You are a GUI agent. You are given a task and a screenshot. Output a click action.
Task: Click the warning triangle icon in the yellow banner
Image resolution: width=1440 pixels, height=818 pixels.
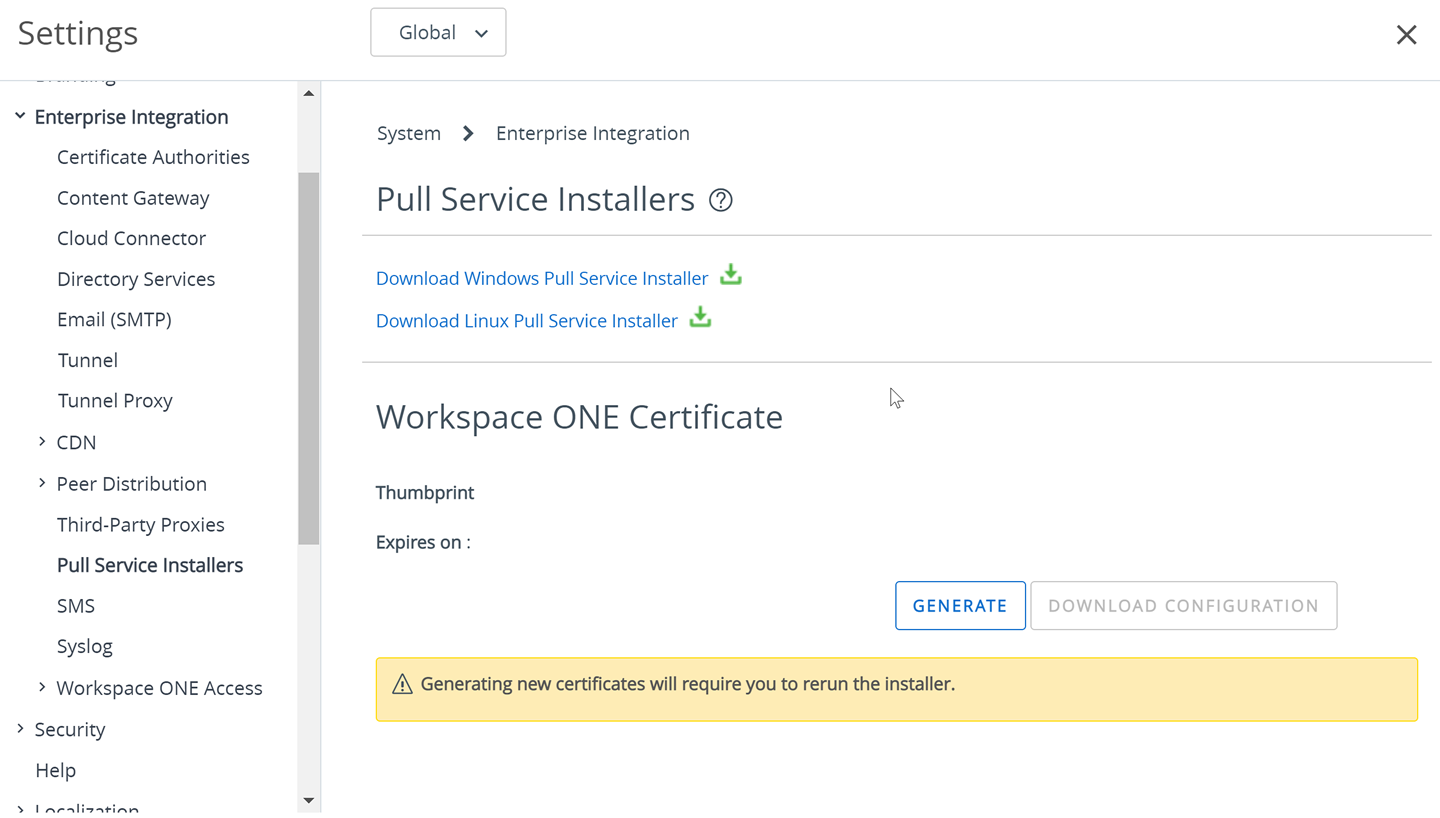tap(402, 684)
